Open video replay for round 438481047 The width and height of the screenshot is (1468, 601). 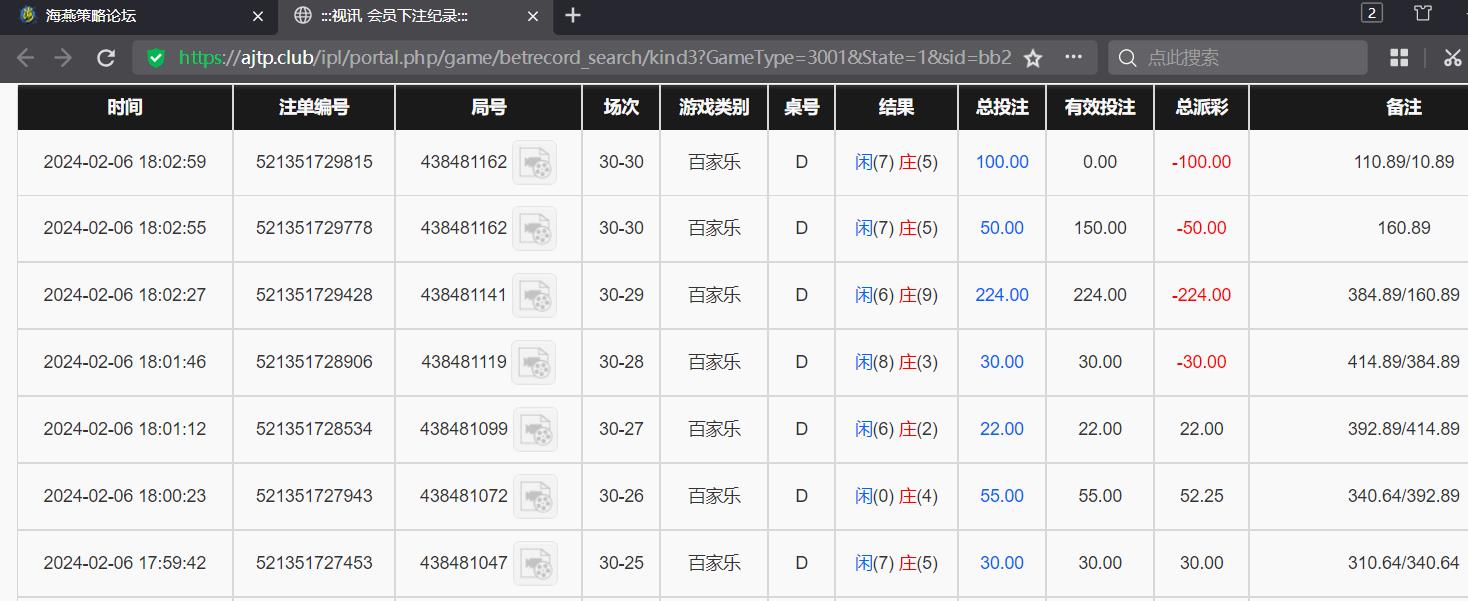click(535, 563)
